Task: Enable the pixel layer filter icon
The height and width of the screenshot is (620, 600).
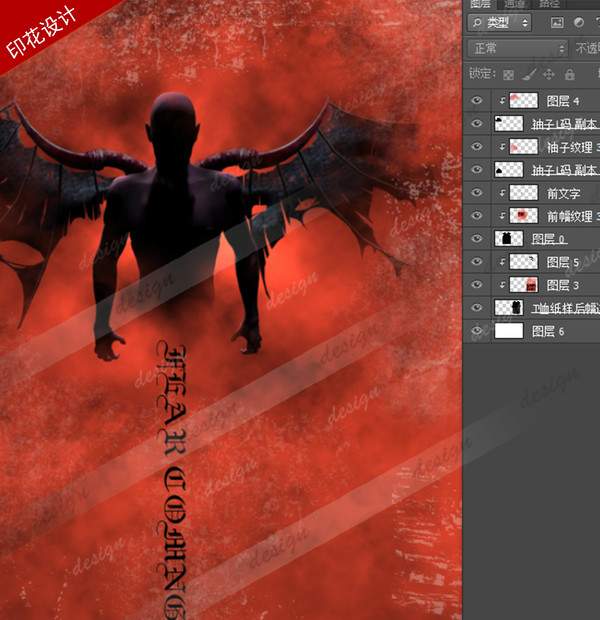Action: coord(557,23)
